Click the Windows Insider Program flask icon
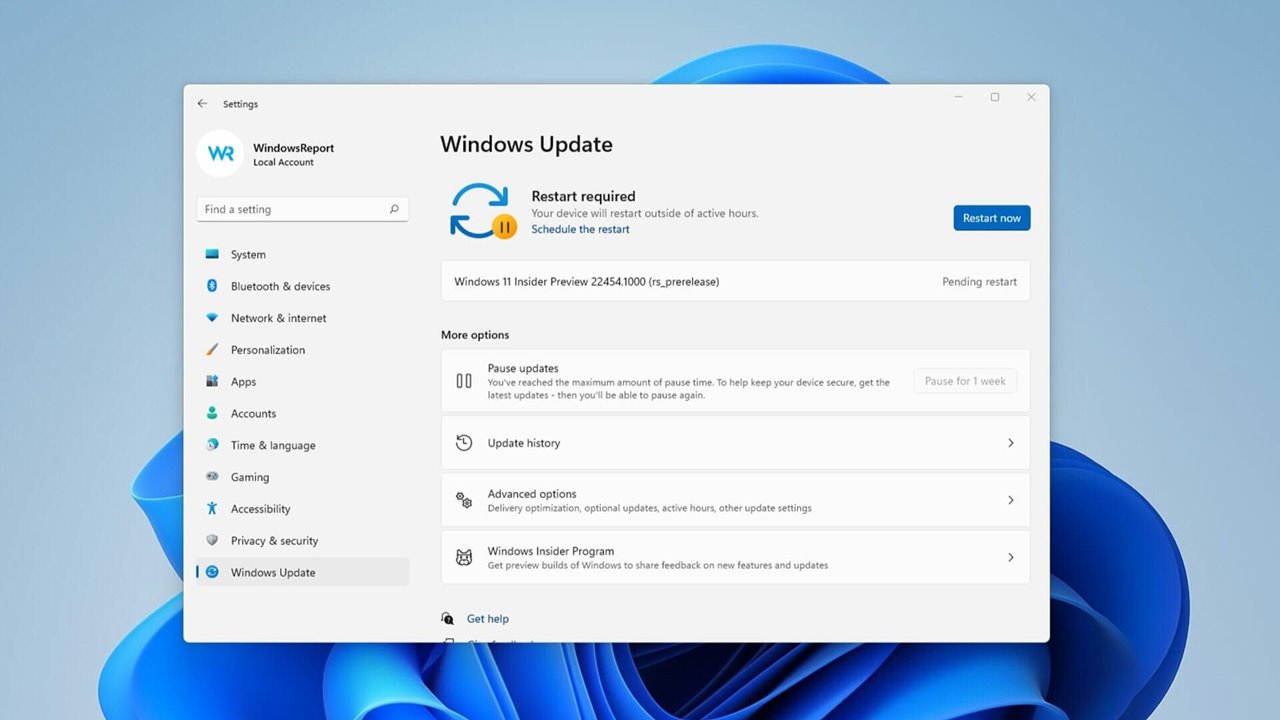The width and height of the screenshot is (1280, 720). 463,557
